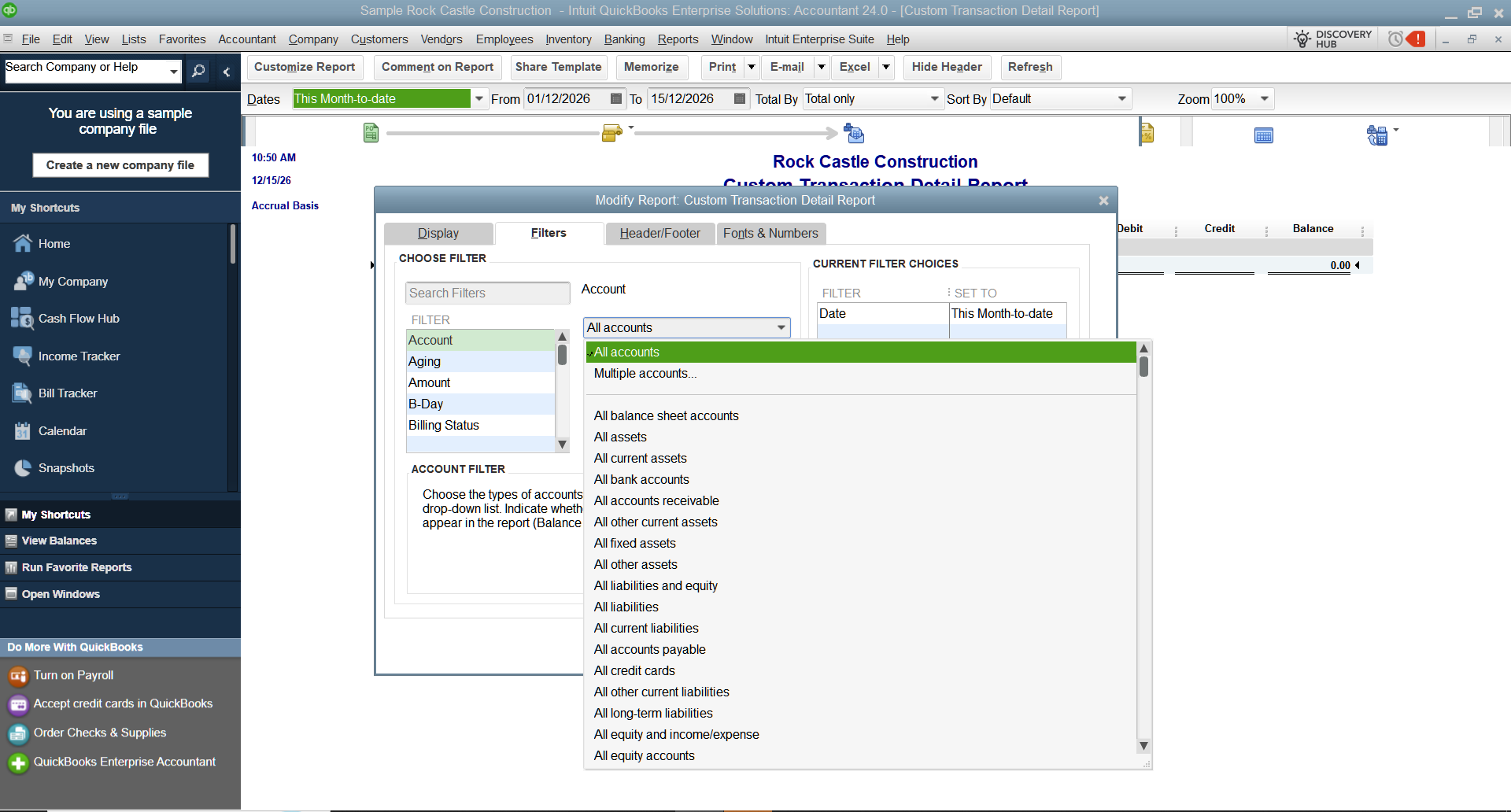Open Home shortcut icon
The height and width of the screenshot is (812, 1511).
pyautogui.click(x=23, y=244)
